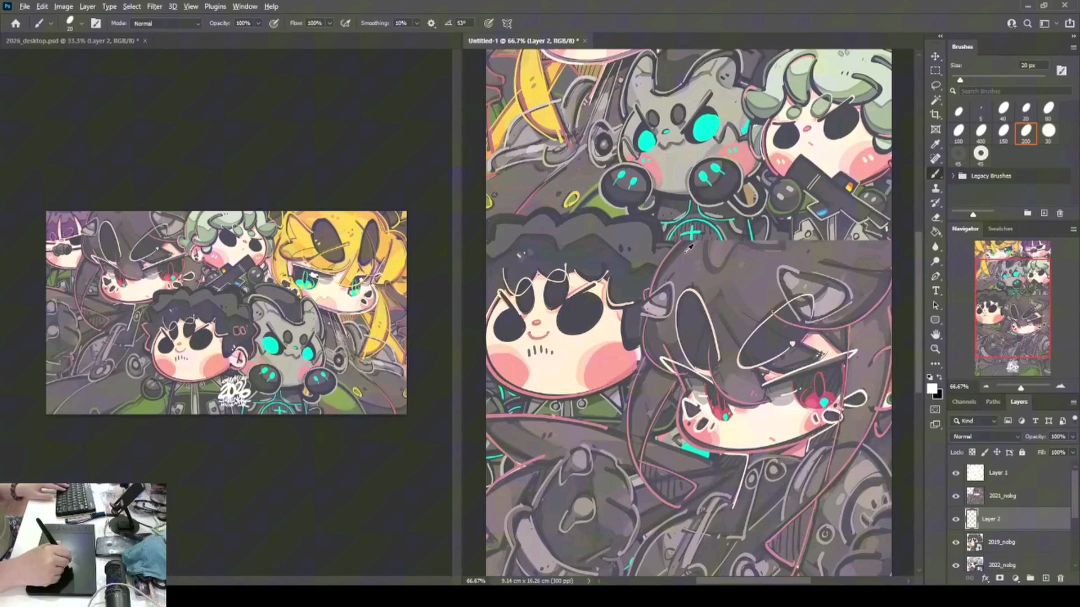Delete layer with the trash icon
The width and height of the screenshot is (1080, 607).
(x=1060, y=578)
